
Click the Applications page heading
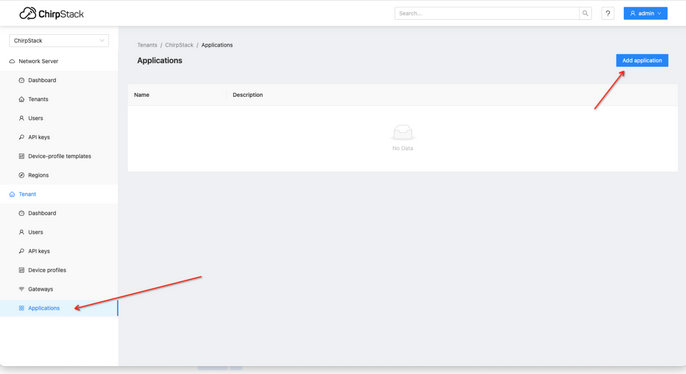(x=160, y=60)
